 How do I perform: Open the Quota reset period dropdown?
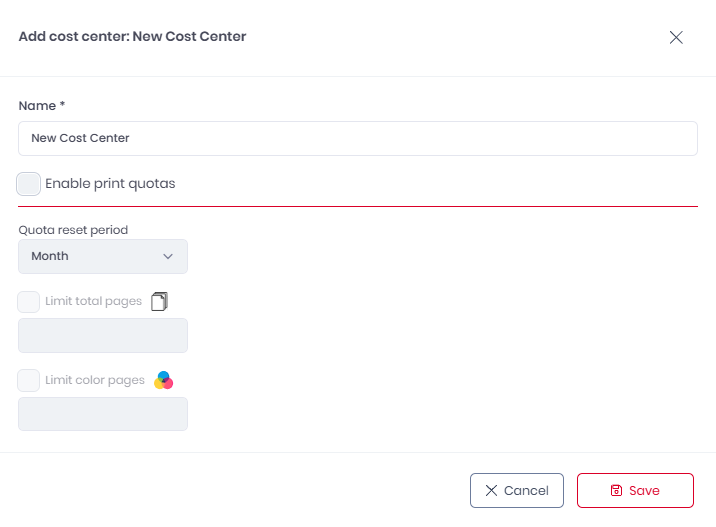[103, 256]
